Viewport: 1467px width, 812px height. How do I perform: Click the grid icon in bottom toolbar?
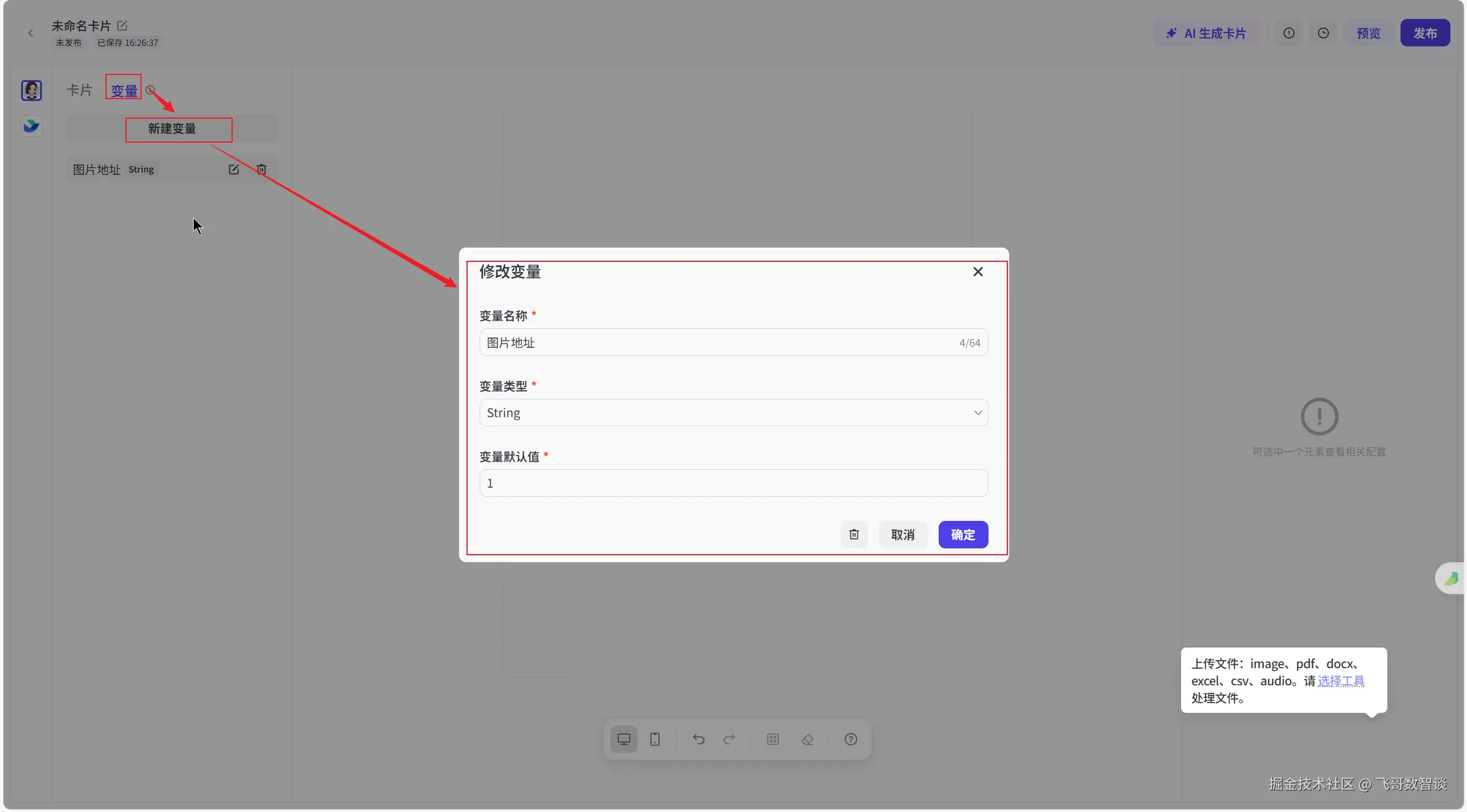(773, 739)
